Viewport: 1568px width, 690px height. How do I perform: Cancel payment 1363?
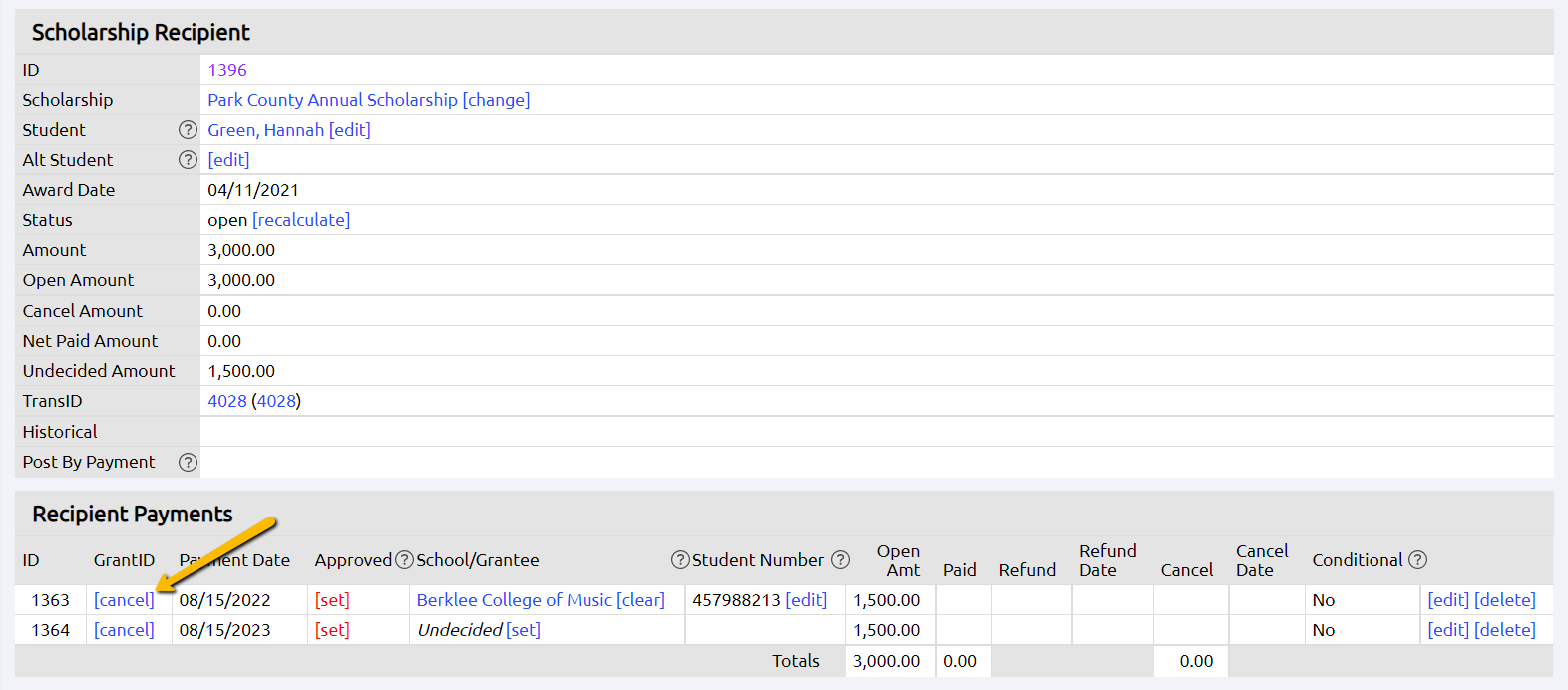124,600
